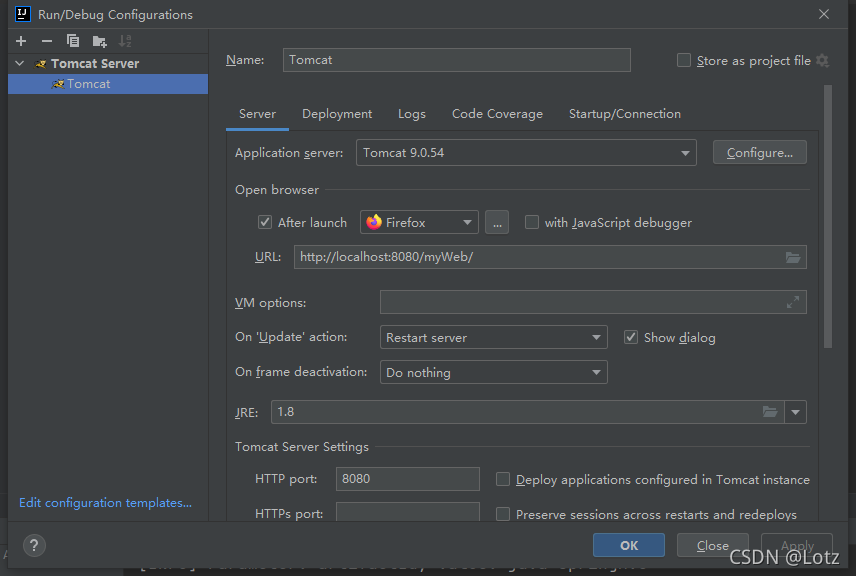Click the URL input field
This screenshot has width=856, height=576.
click(x=550, y=257)
